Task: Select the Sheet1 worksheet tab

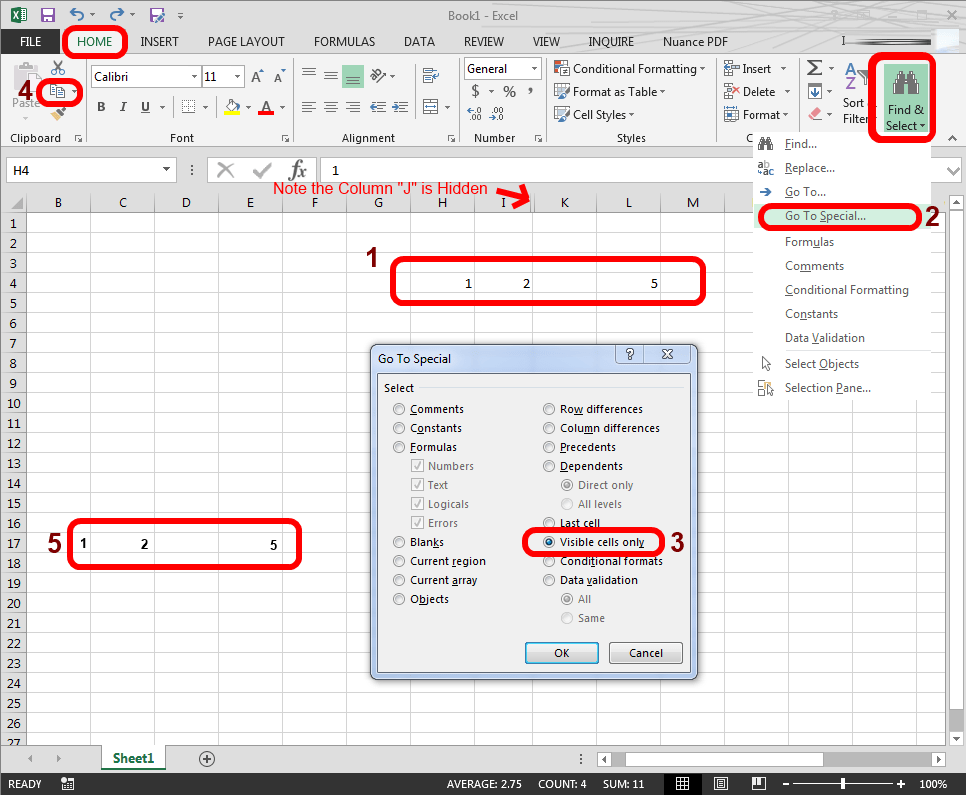Action: click(133, 758)
